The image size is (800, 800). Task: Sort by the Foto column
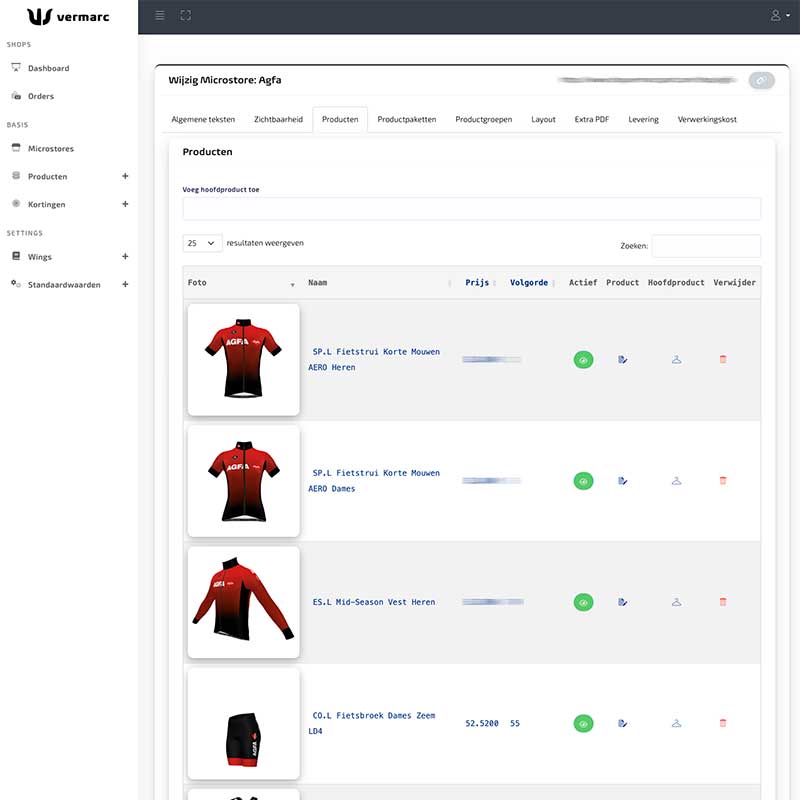pyautogui.click(x=242, y=283)
